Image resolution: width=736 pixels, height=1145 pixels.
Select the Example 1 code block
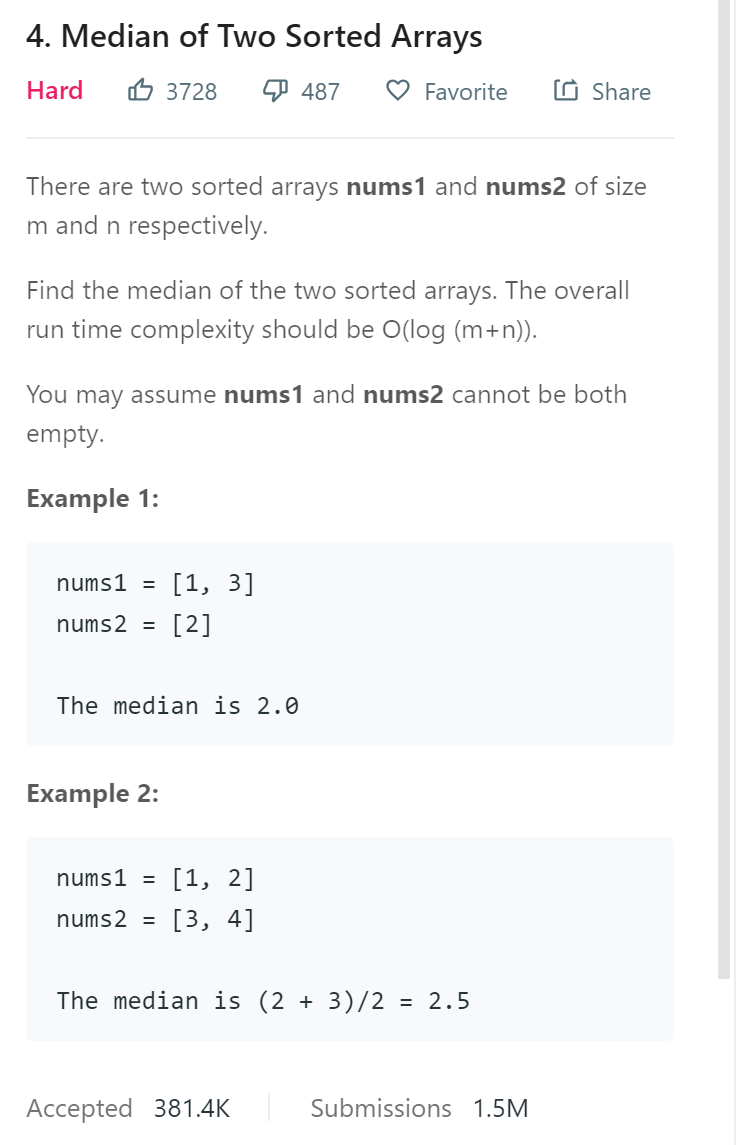click(x=350, y=644)
